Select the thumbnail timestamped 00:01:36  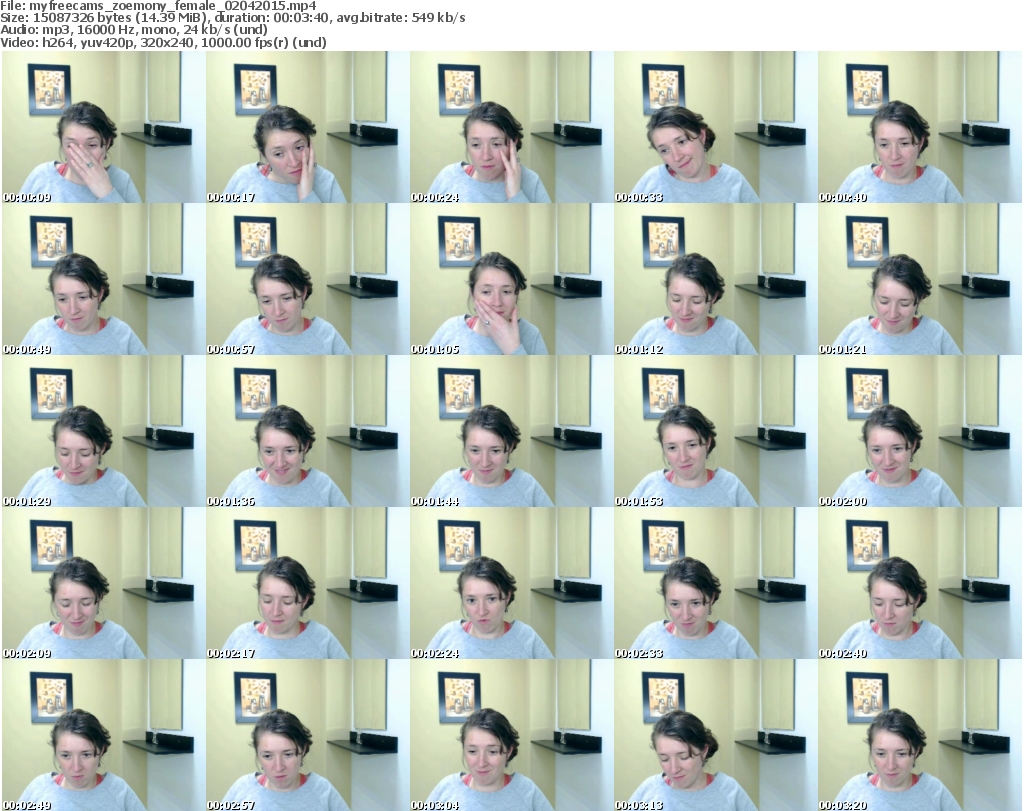click(308, 432)
